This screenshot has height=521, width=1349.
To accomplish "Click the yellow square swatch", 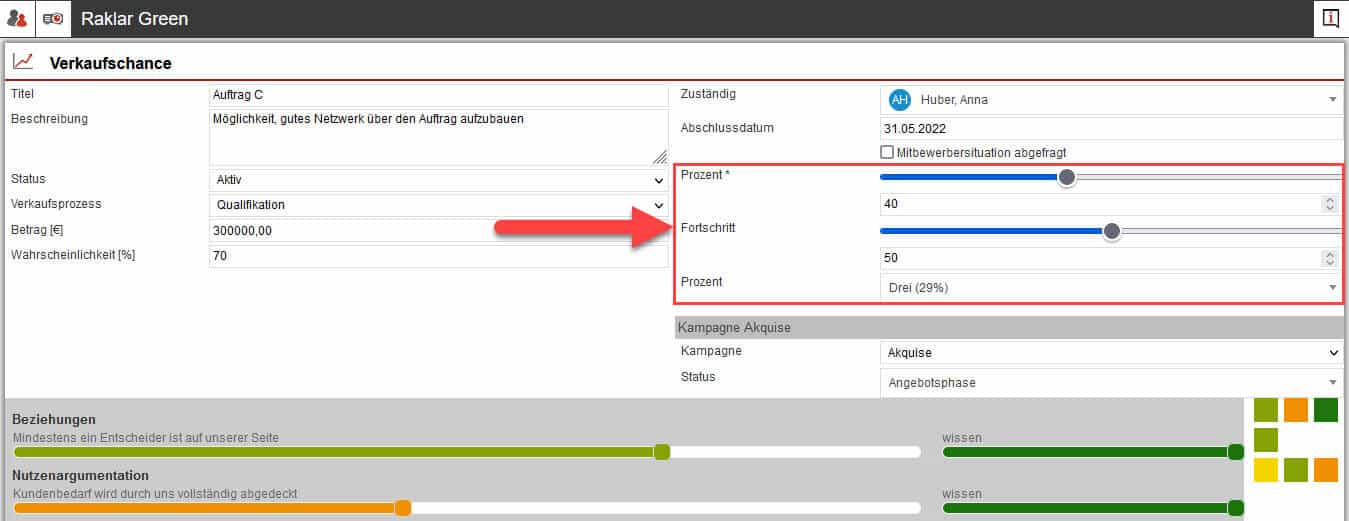I will (1266, 470).
